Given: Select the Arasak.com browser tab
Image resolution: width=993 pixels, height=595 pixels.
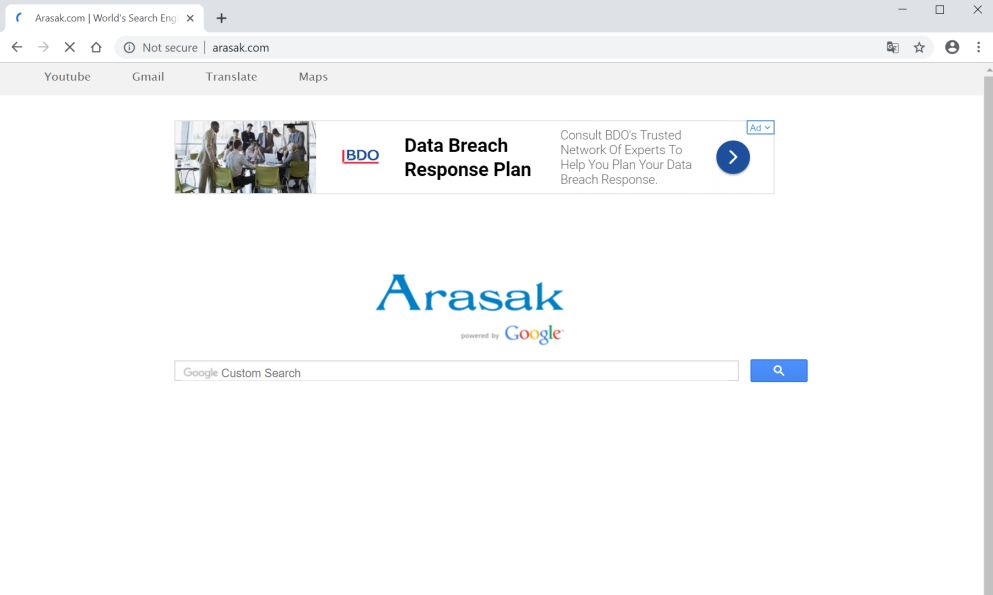Looking at the screenshot, I should [x=104, y=18].
